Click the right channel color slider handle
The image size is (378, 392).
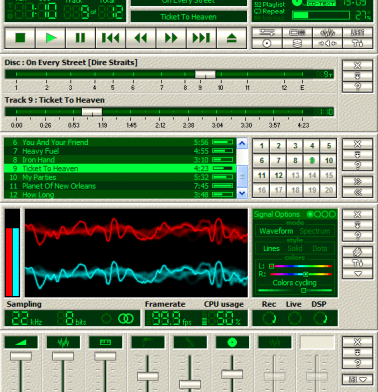(x=305, y=274)
